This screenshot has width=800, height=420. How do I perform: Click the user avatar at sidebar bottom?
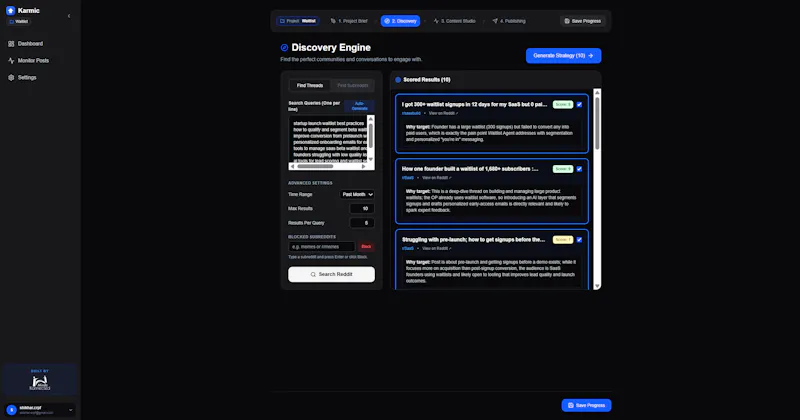pyautogui.click(x=11, y=410)
